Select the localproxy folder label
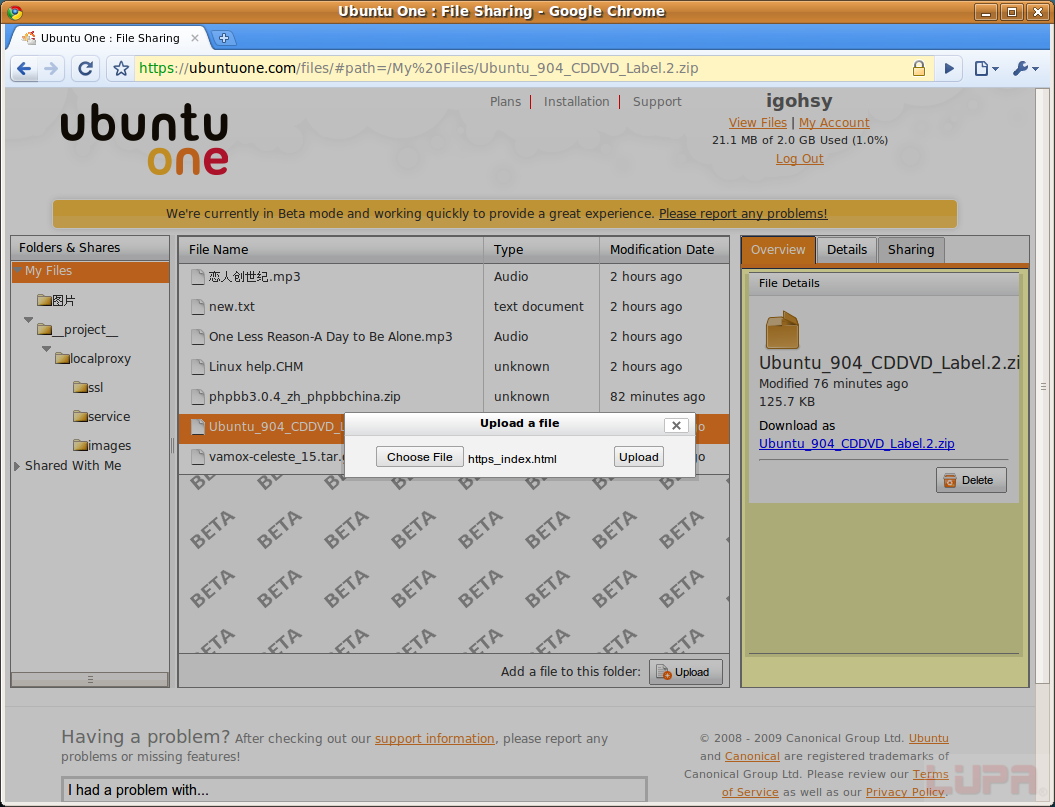The height and width of the screenshot is (807, 1055). tap(100, 359)
